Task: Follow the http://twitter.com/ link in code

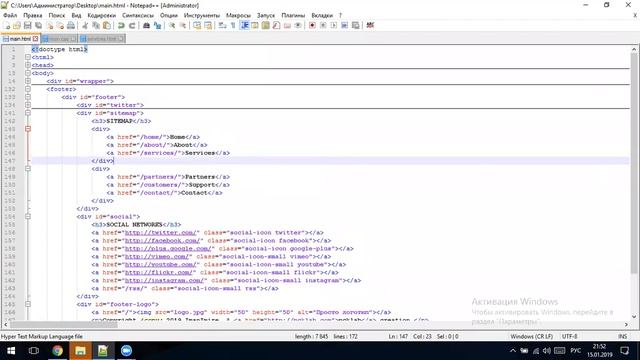Action: pos(161,232)
